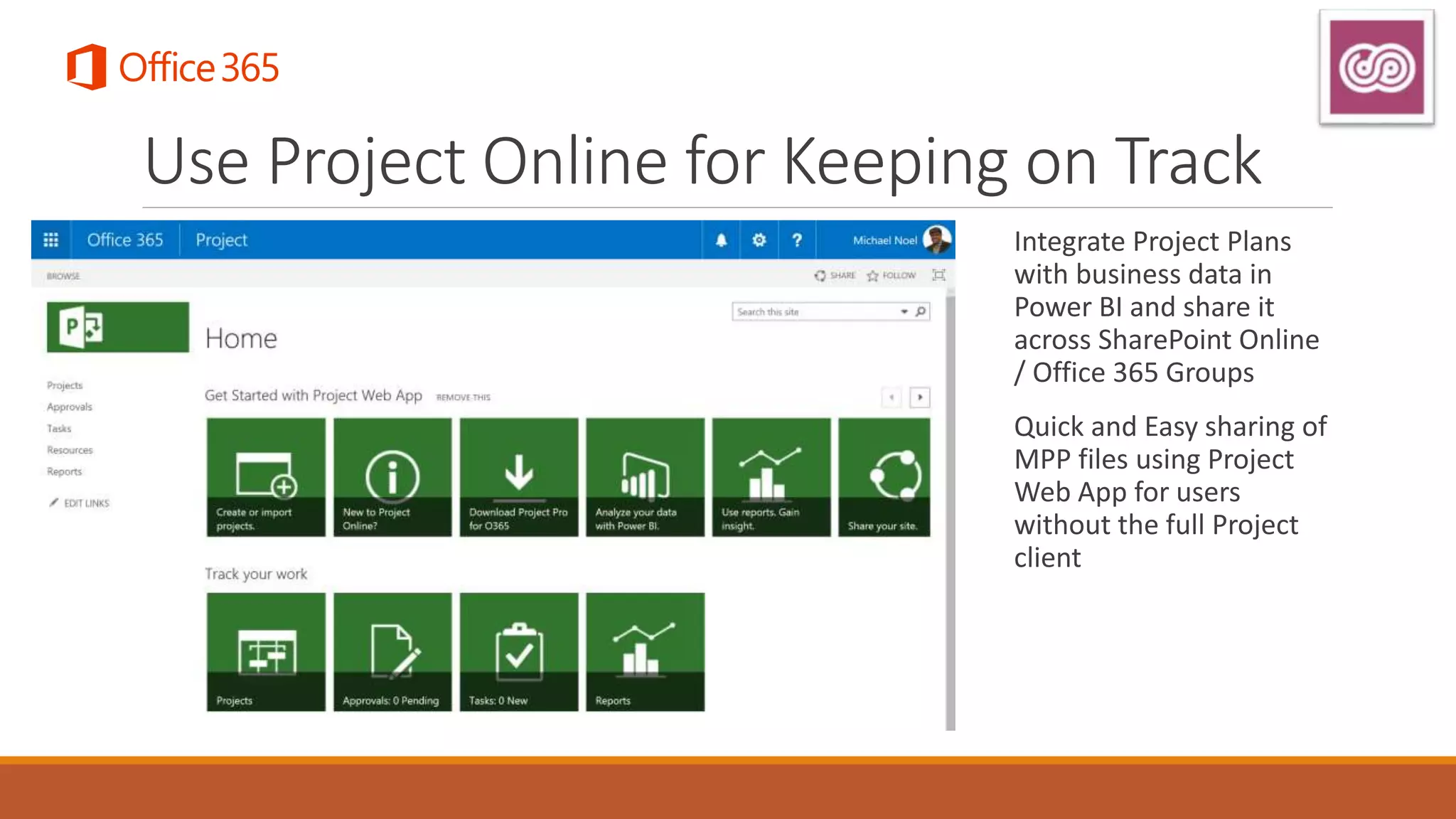Image resolution: width=1456 pixels, height=819 pixels.
Task: Open the Approvals: 0 Pending tile
Action: point(392,652)
